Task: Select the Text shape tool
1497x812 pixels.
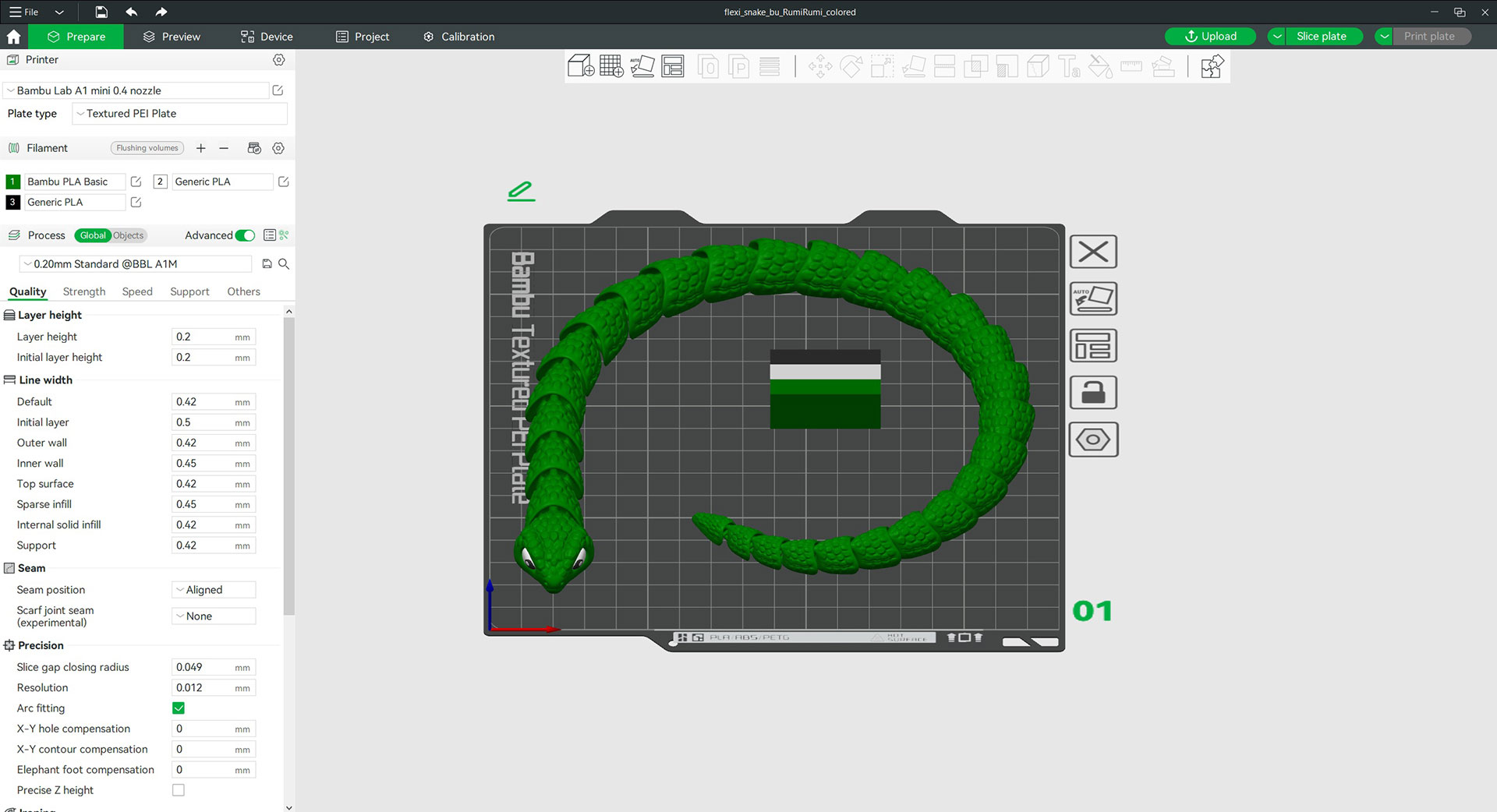Action: pyautogui.click(x=1069, y=66)
